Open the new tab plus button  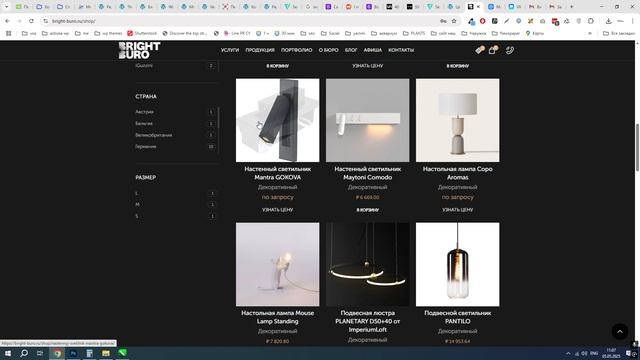point(571,7)
